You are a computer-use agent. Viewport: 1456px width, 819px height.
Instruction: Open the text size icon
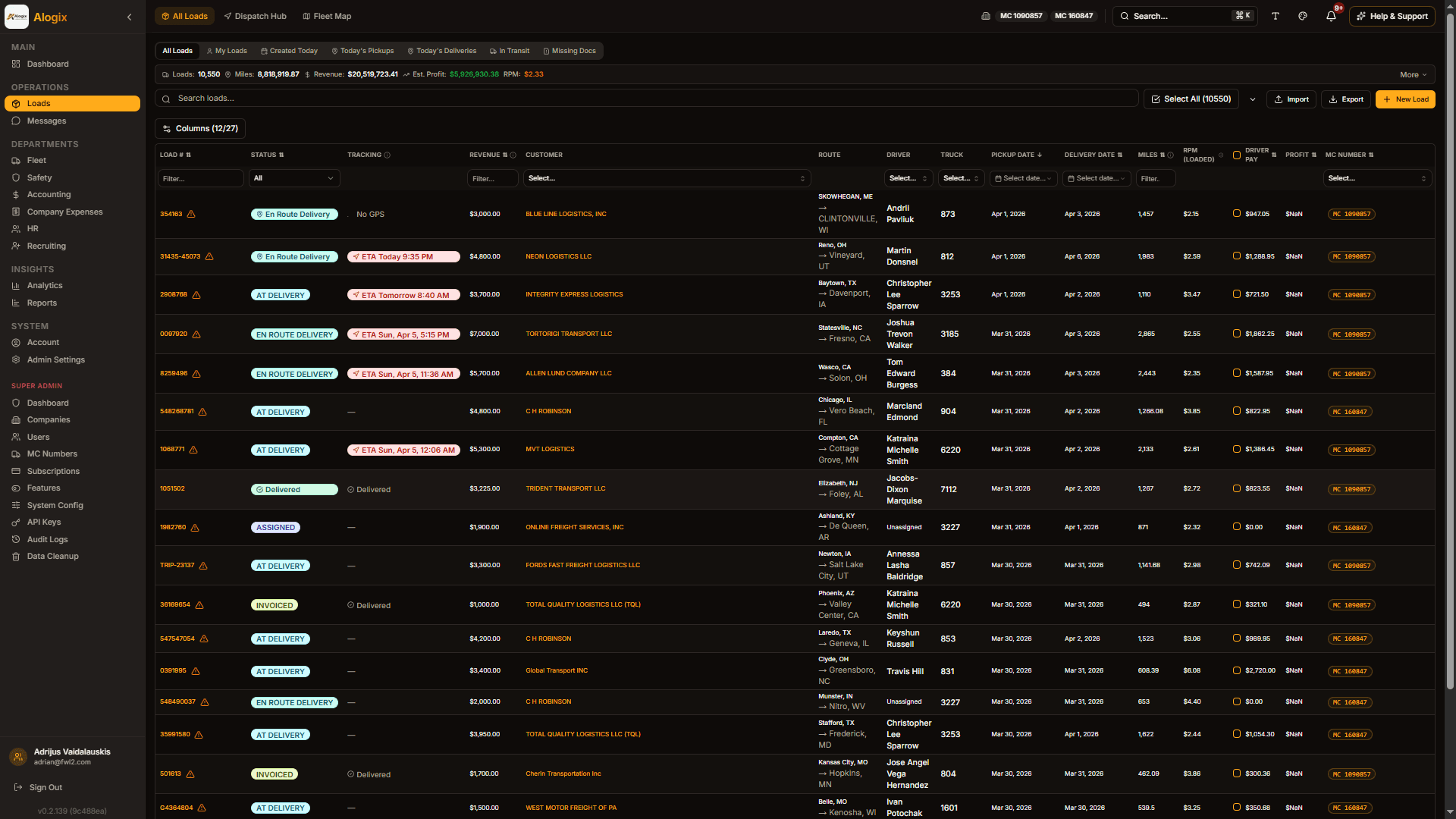click(x=1276, y=16)
